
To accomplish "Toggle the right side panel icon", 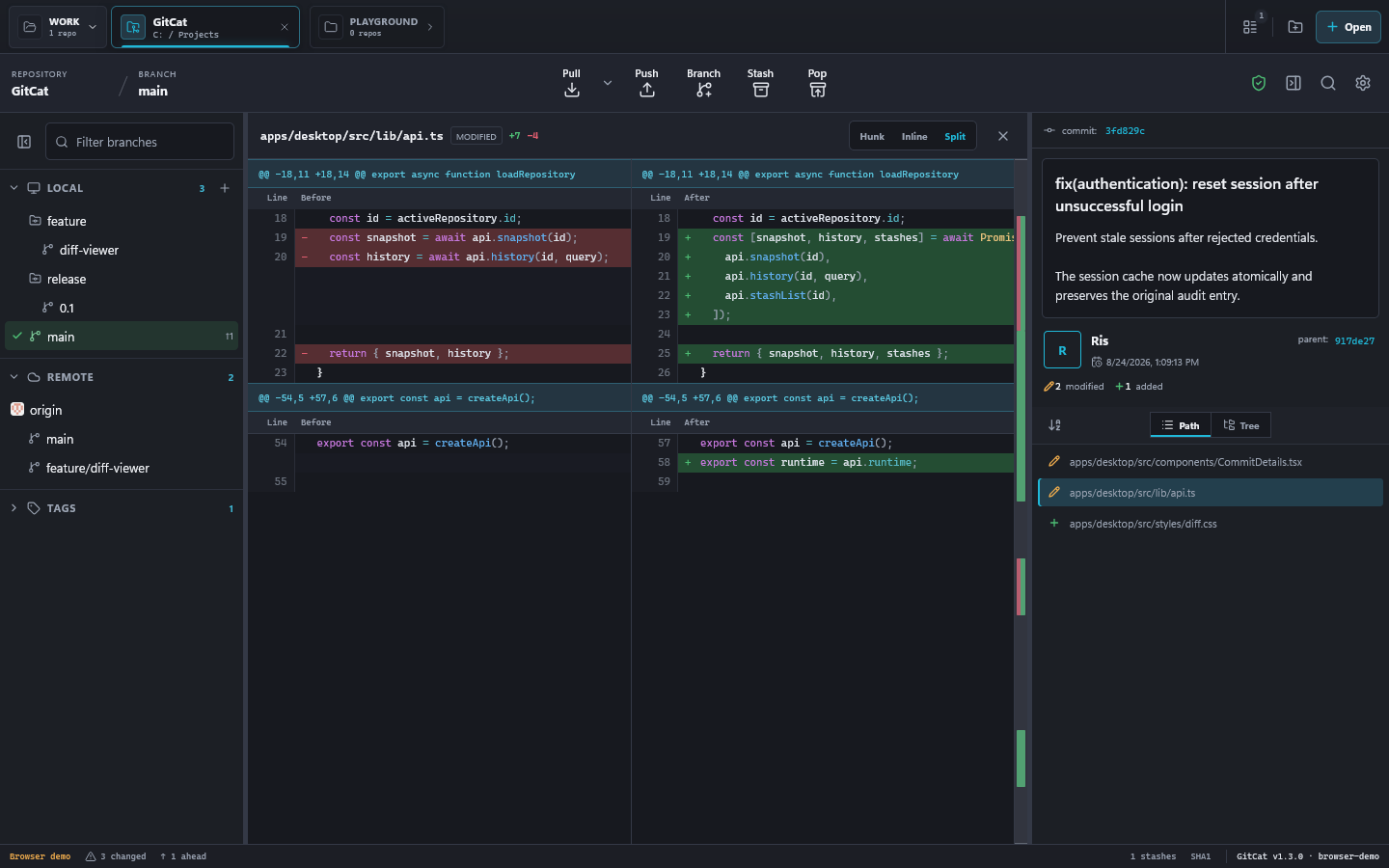I will (1294, 83).
